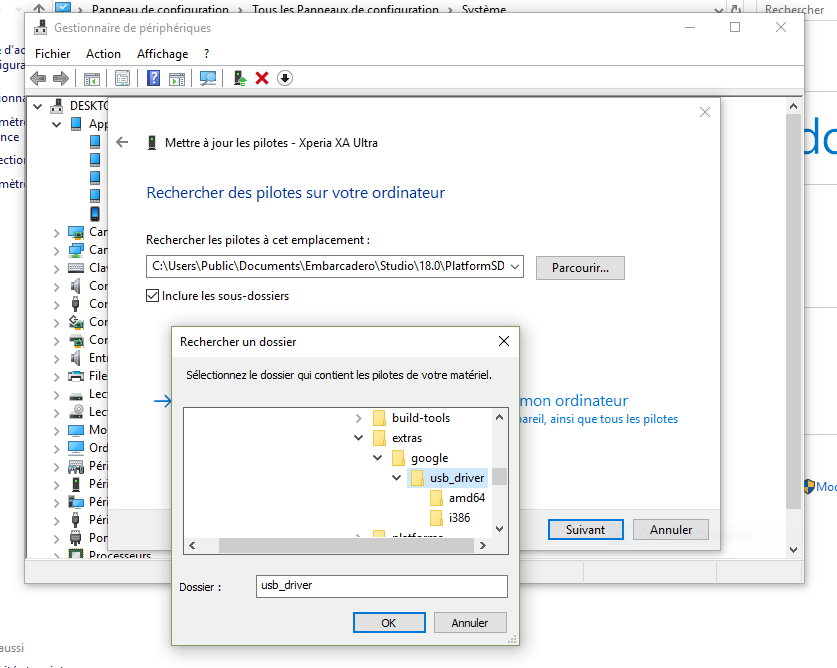Select the amd64 folder

(x=457, y=498)
